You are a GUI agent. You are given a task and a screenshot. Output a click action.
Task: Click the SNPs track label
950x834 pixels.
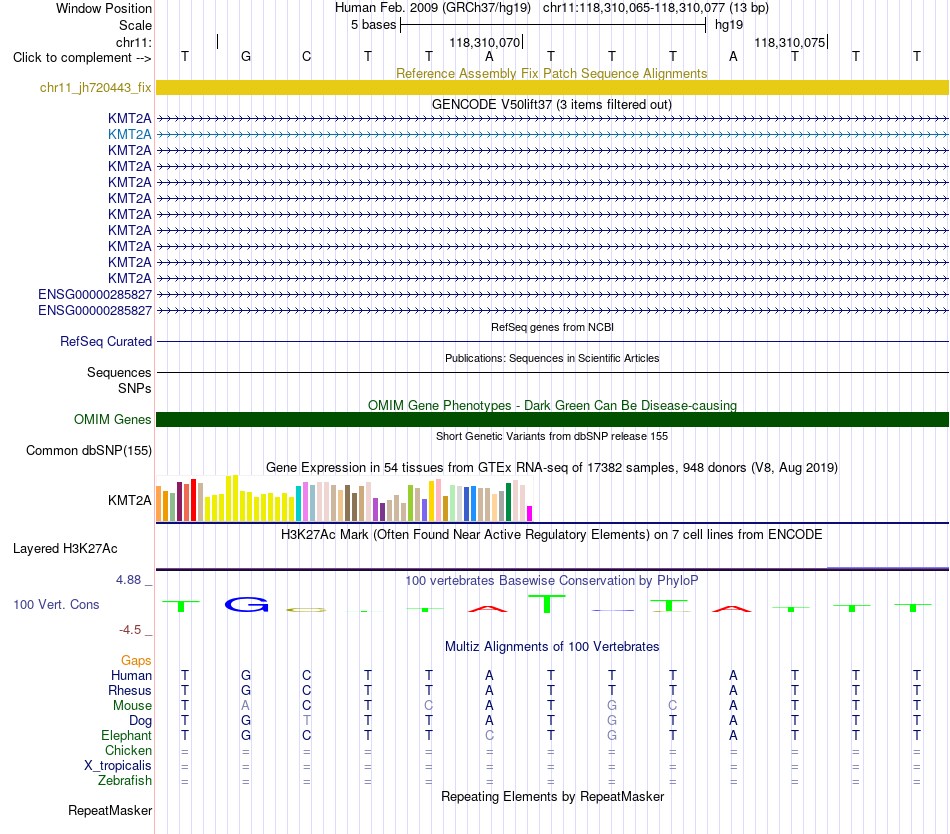point(135,388)
